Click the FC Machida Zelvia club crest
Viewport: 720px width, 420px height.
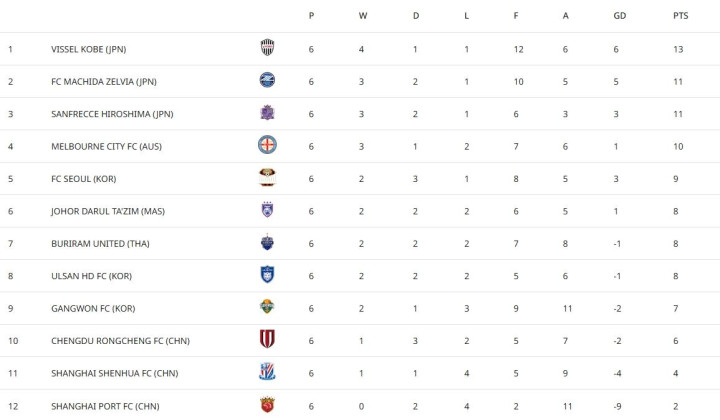point(267,81)
